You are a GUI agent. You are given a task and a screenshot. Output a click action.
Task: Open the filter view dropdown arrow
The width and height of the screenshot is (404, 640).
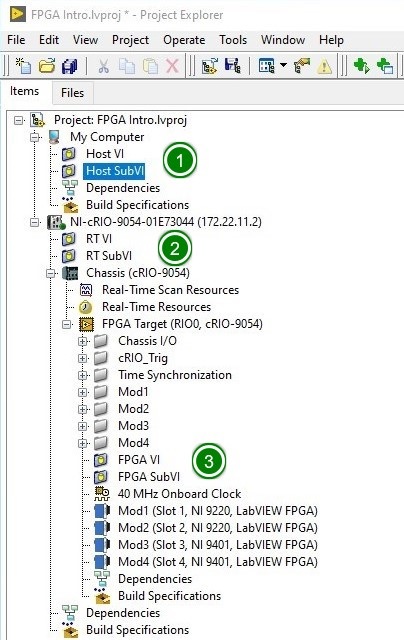pos(284,65)
